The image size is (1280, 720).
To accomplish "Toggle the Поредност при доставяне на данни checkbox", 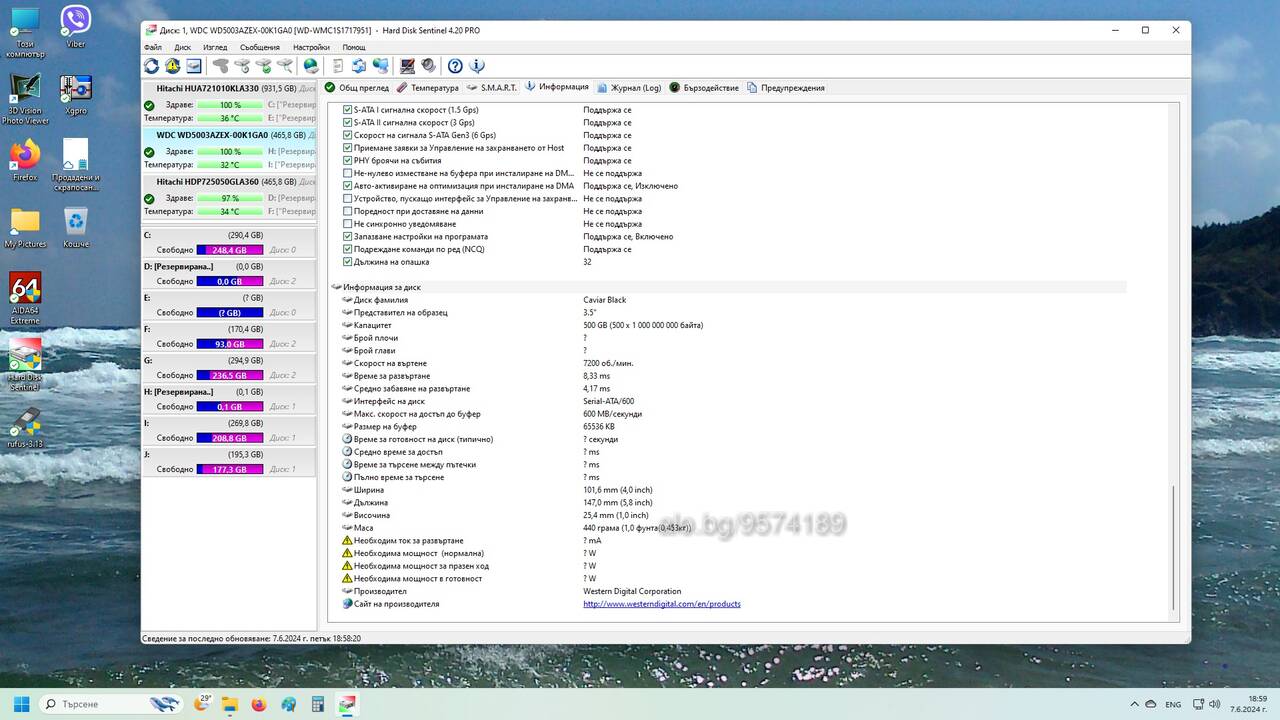I will (348, 211).
